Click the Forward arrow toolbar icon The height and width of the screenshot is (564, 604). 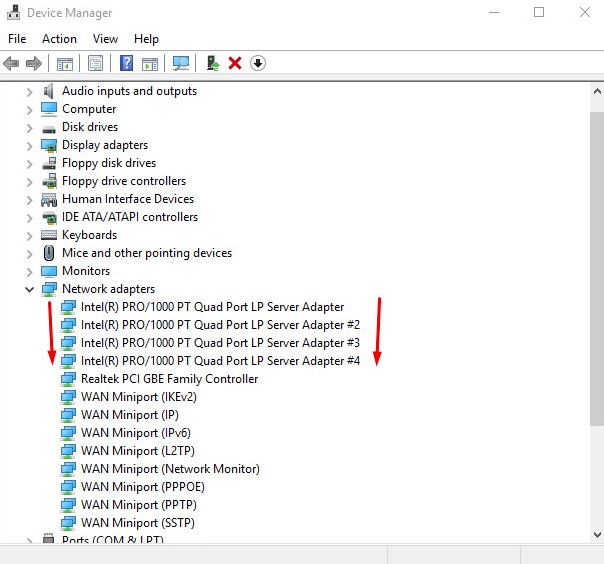[34, 63]
